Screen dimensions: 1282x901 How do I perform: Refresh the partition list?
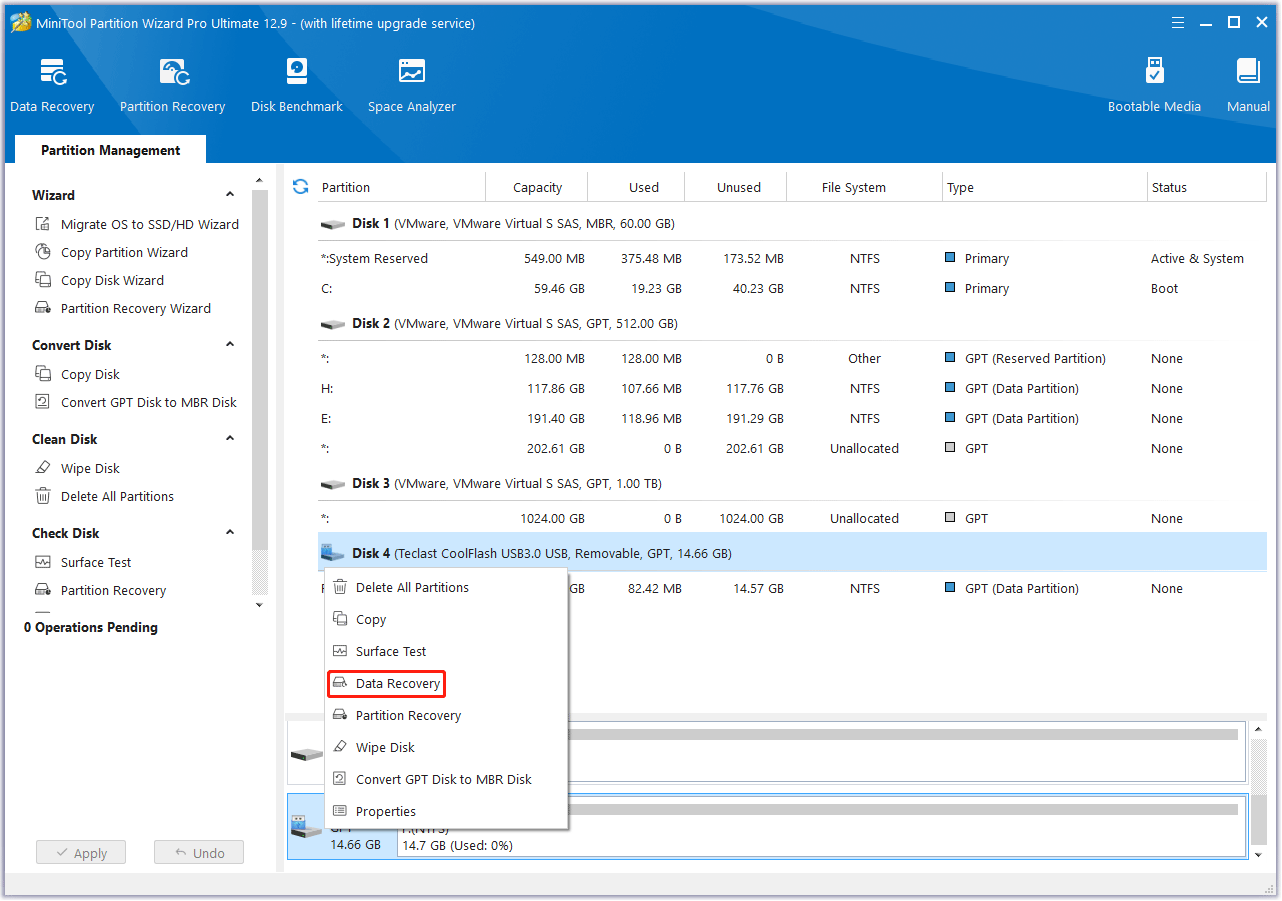[x=300, y=187]
